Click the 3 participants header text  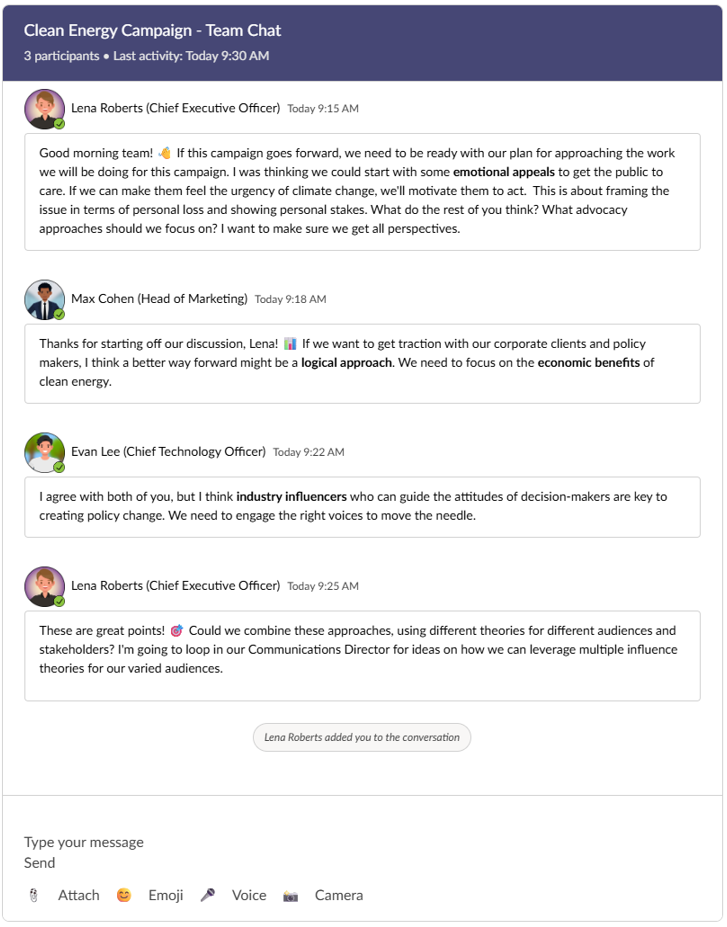[x=61, y=56]
